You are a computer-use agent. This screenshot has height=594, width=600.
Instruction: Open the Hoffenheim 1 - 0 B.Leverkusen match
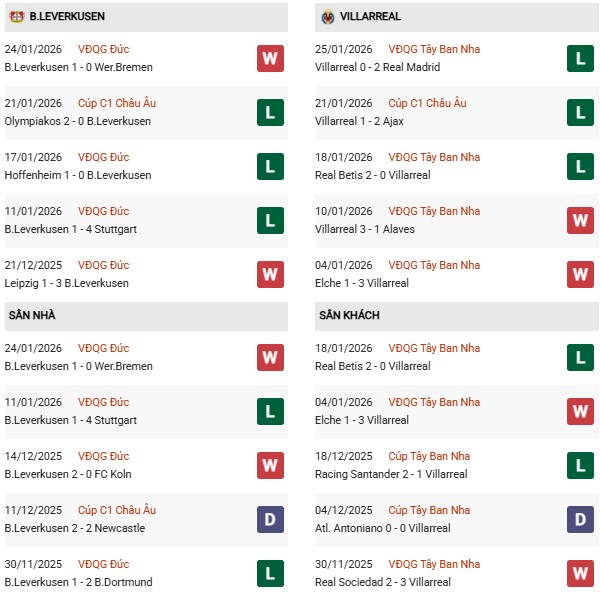(78, 175)
